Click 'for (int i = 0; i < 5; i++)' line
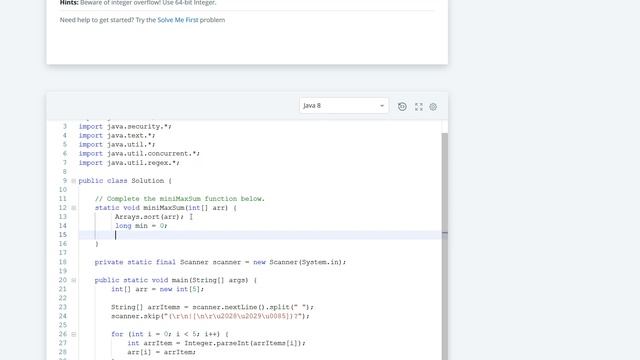The height and width of the screenshot is (360, 640). point(170,334)
